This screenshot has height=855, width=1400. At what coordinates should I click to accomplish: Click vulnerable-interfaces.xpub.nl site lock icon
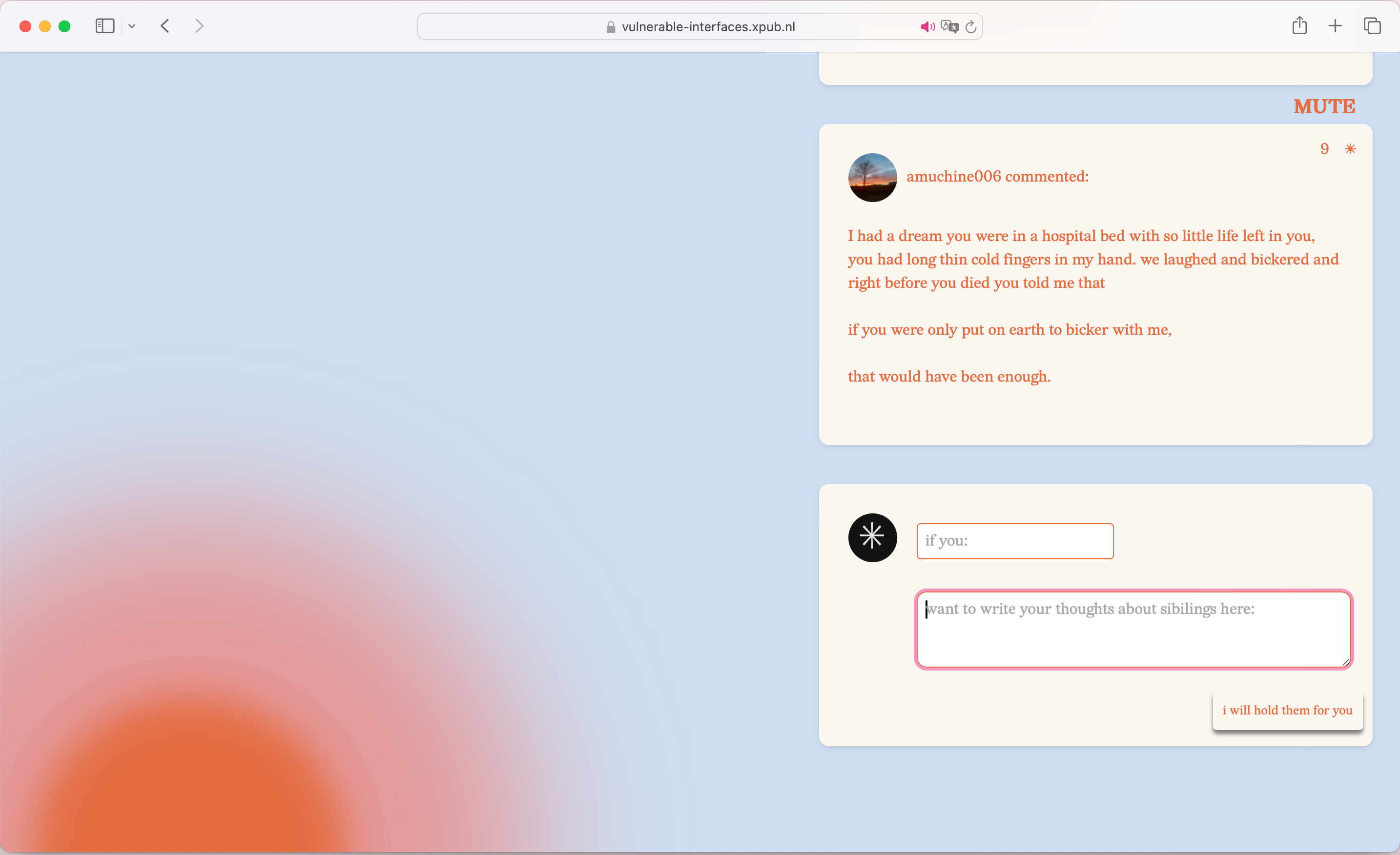pos(608,26)
